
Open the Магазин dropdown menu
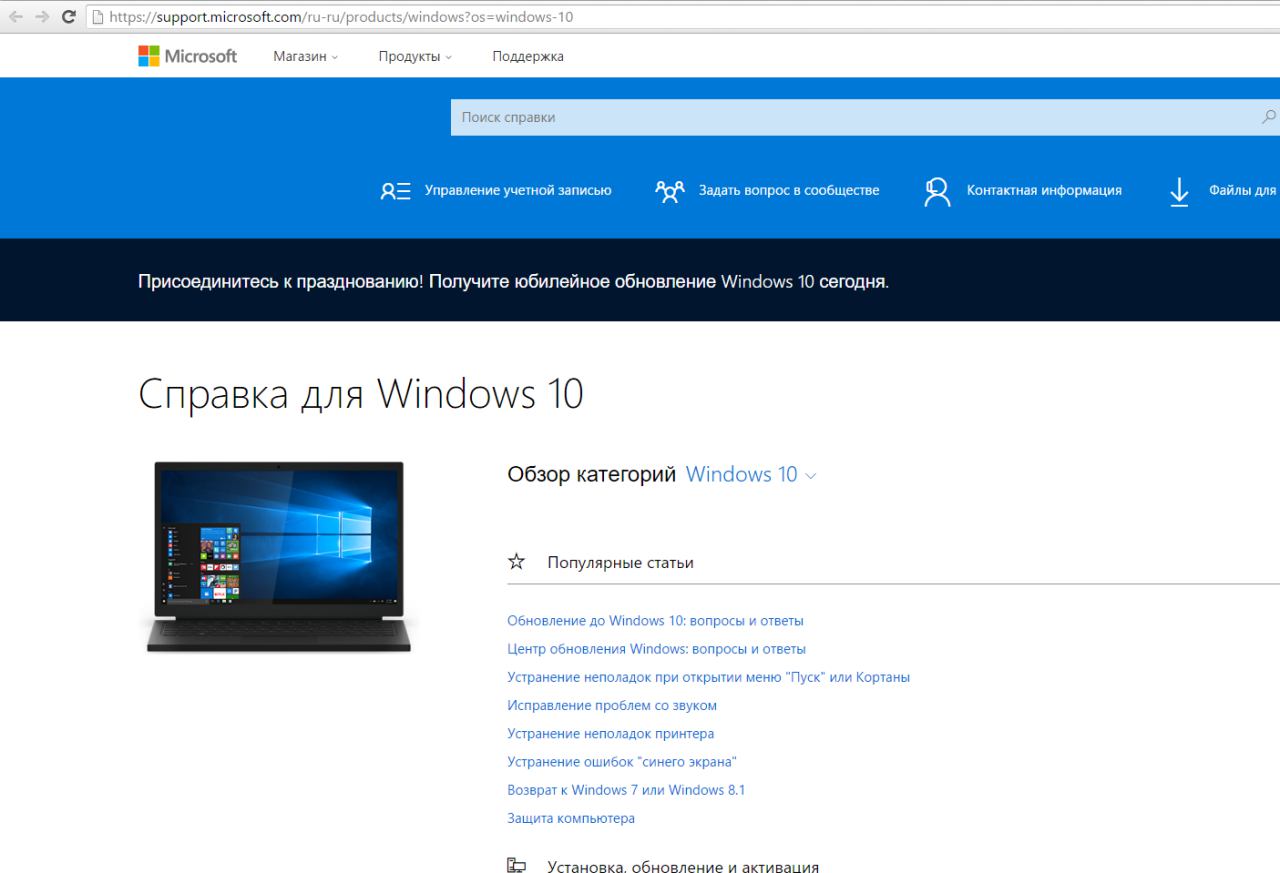click(x=305, y=57)
